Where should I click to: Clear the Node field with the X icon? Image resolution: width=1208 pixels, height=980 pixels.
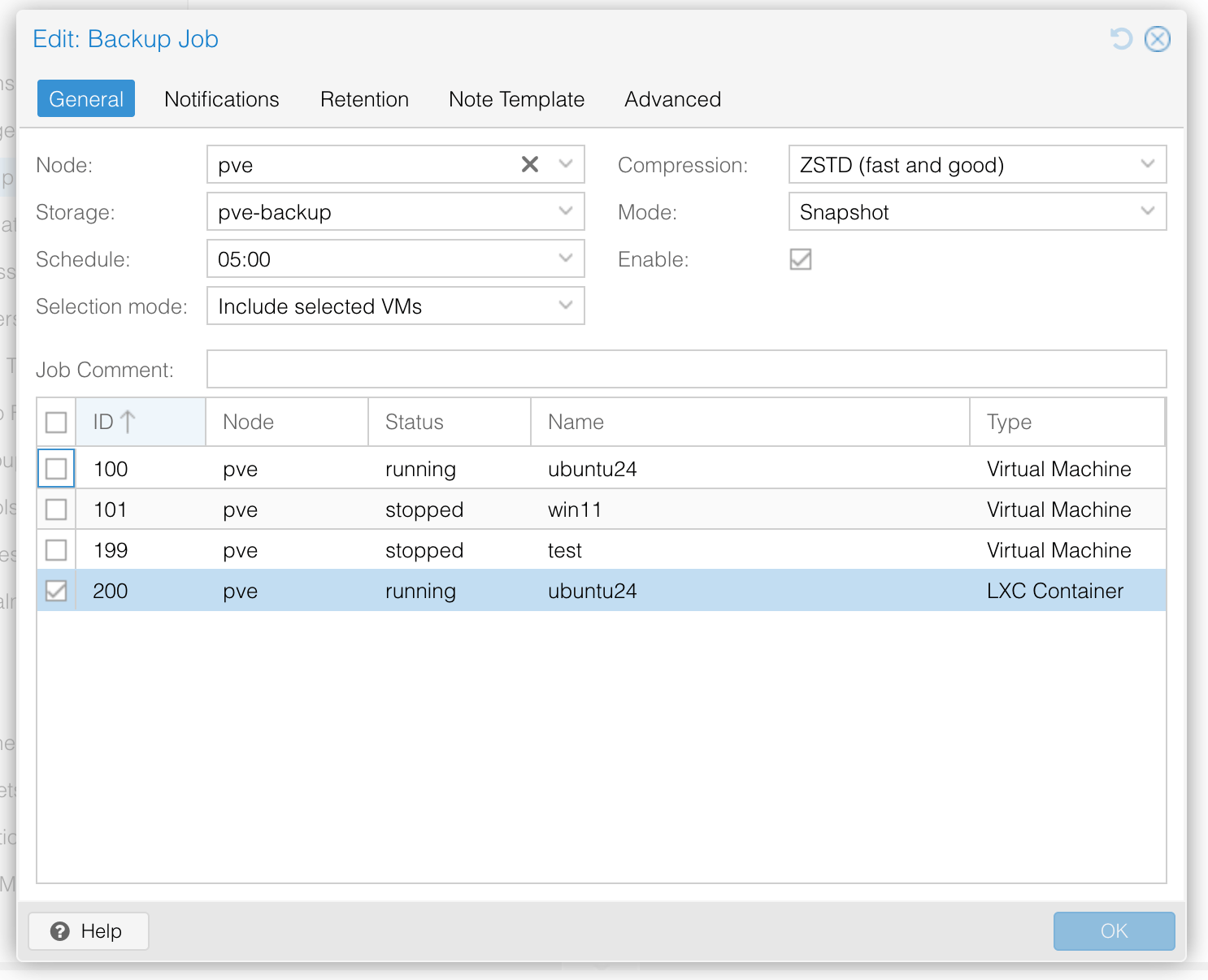530,164
